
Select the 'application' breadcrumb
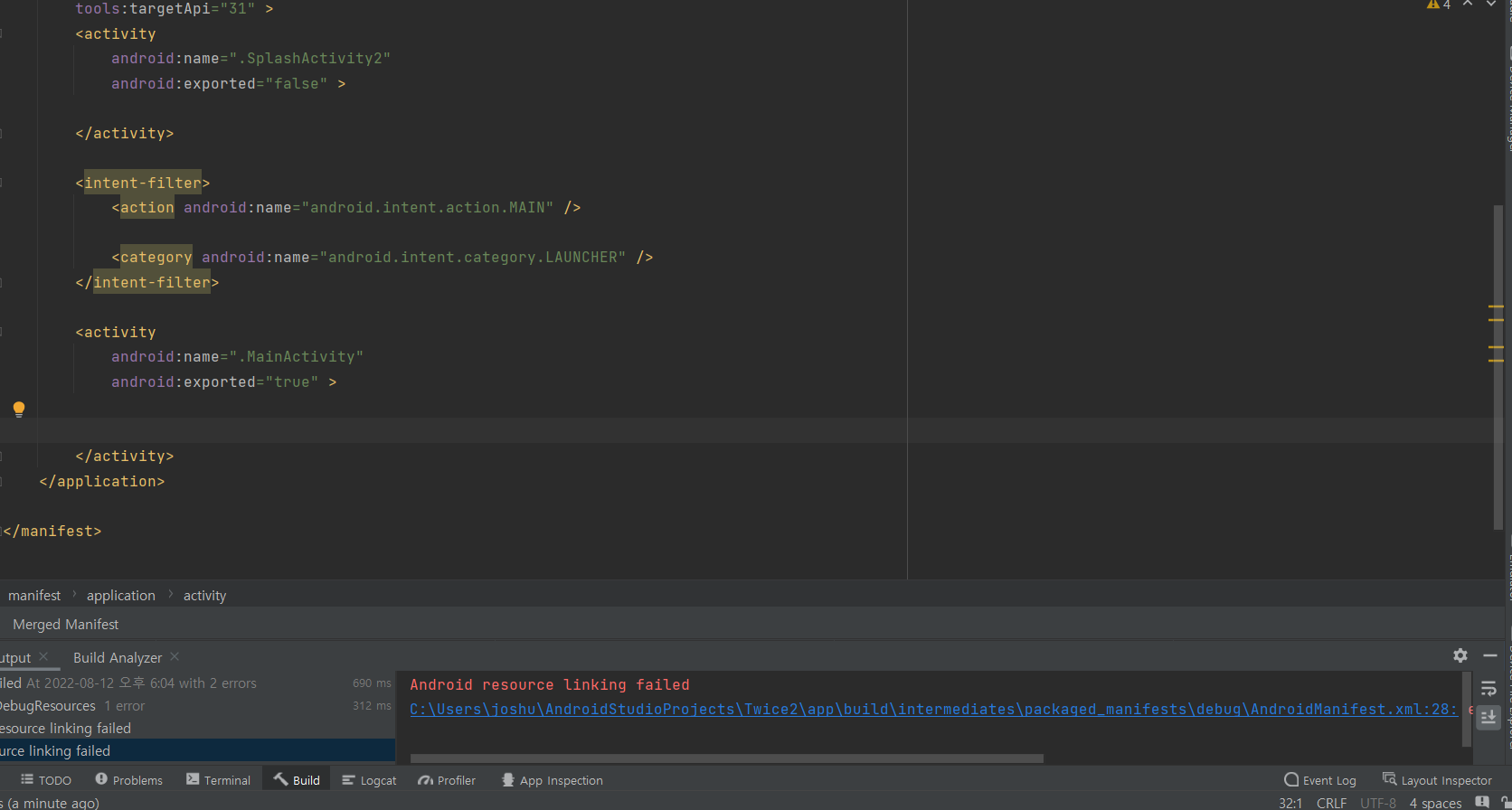coord(121,596)
